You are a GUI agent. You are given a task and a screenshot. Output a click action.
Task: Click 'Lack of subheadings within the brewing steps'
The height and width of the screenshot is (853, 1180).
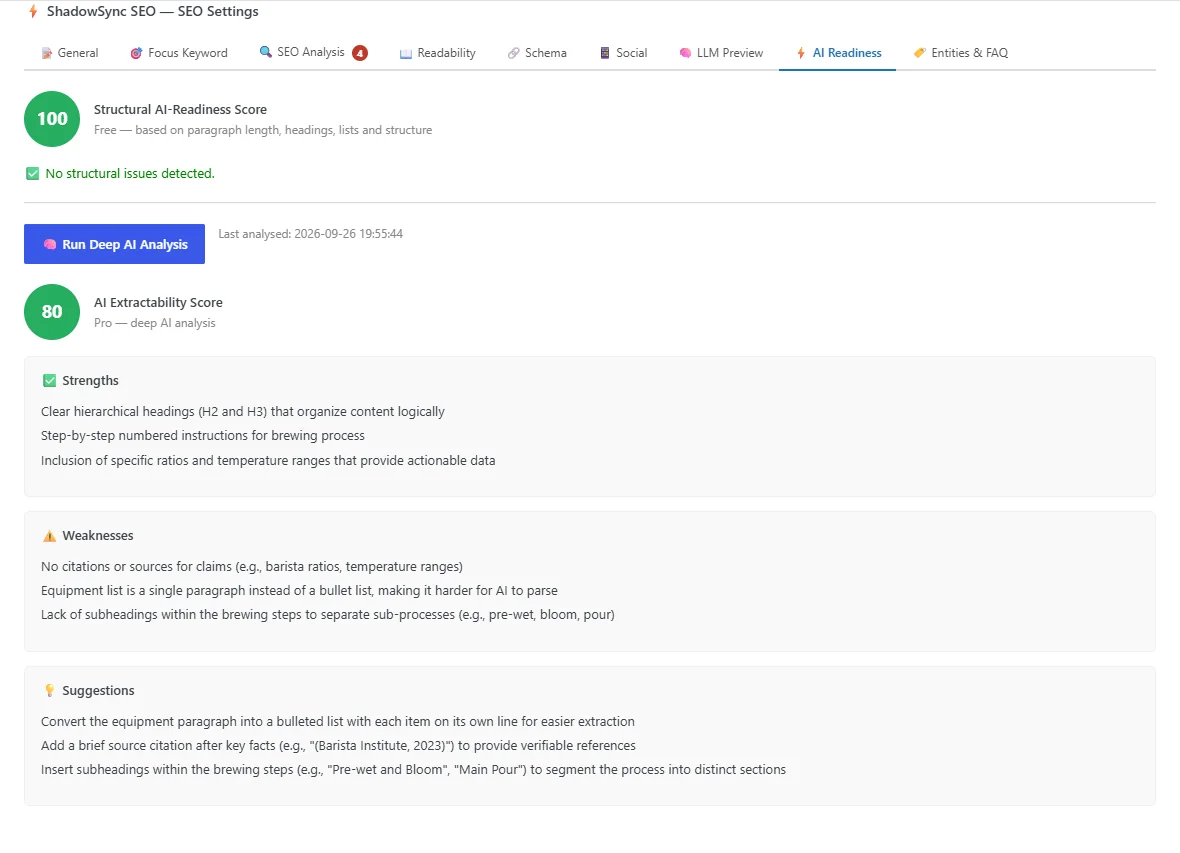327,614
